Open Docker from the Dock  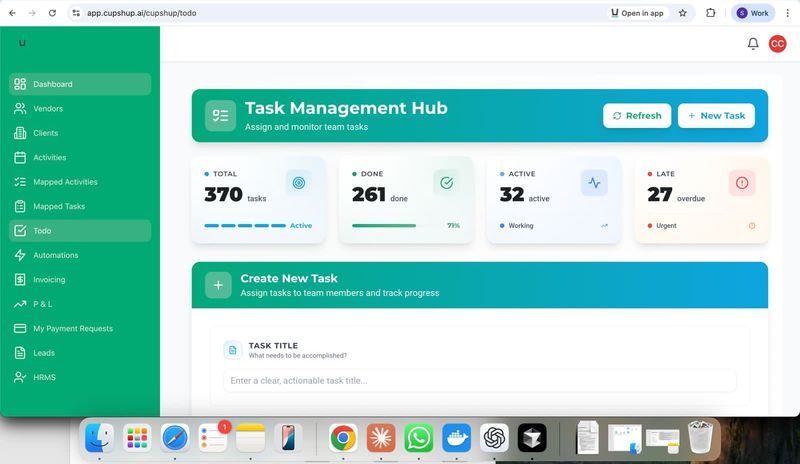pyautogui.click(x=457, y=438)
